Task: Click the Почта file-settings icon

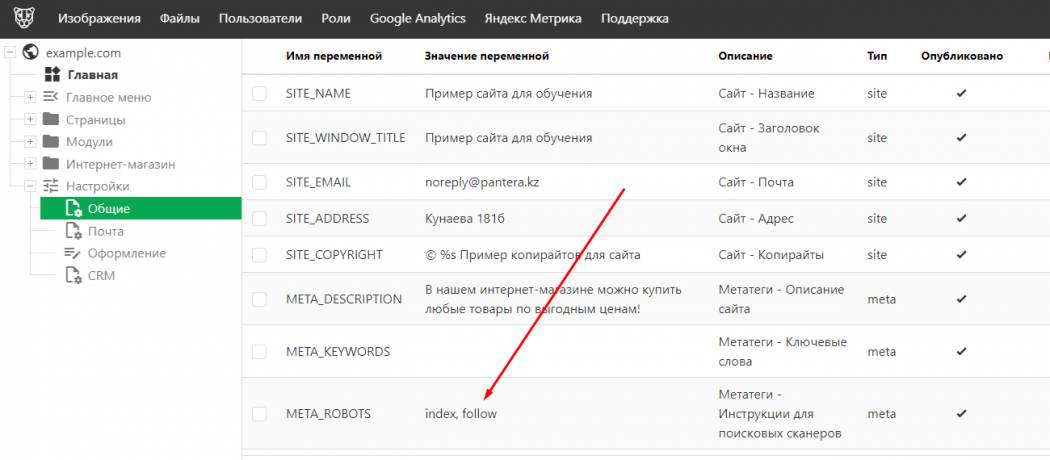Action: coord(73,231)
